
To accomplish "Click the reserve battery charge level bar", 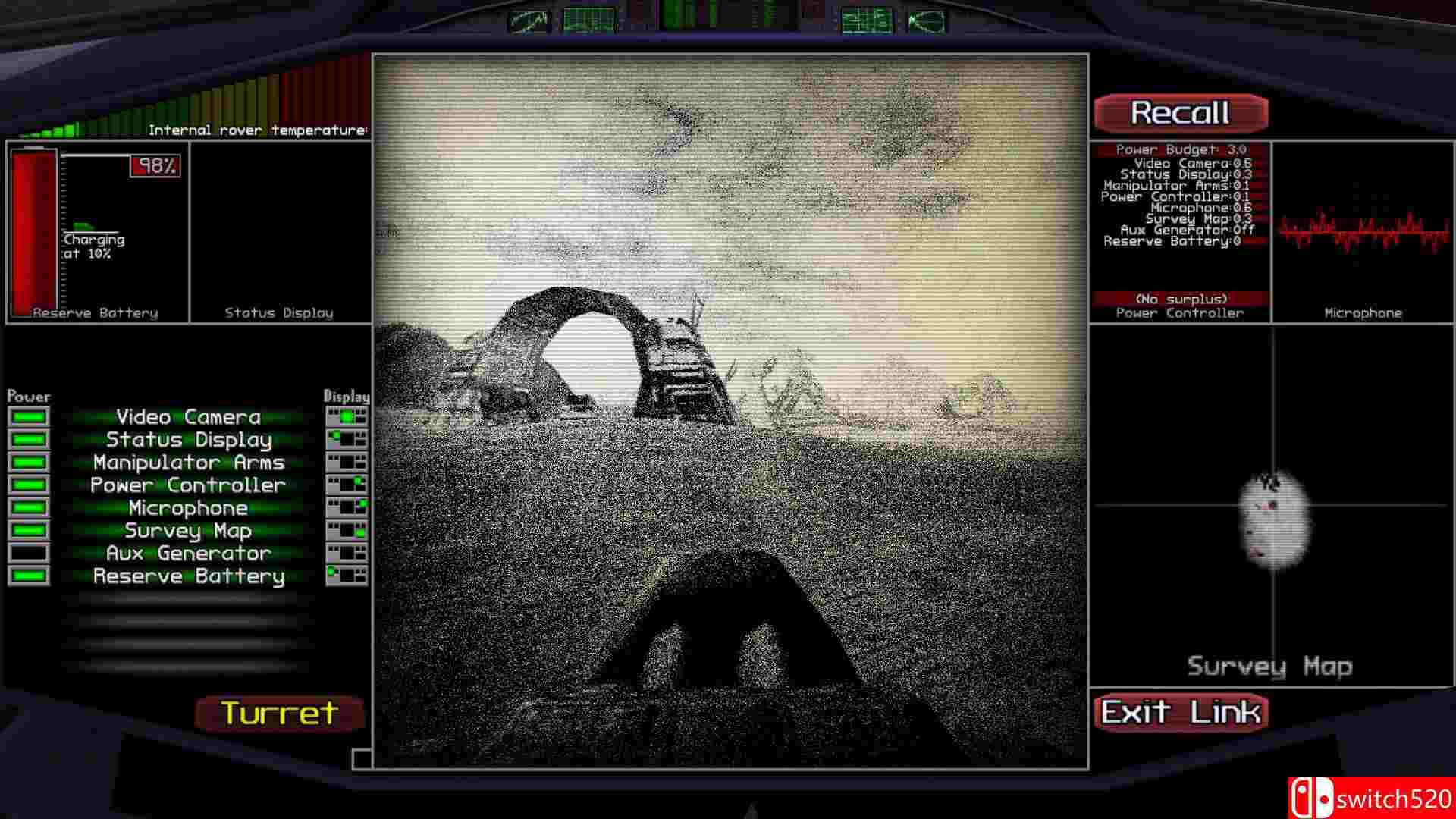I will pos(33,231).
